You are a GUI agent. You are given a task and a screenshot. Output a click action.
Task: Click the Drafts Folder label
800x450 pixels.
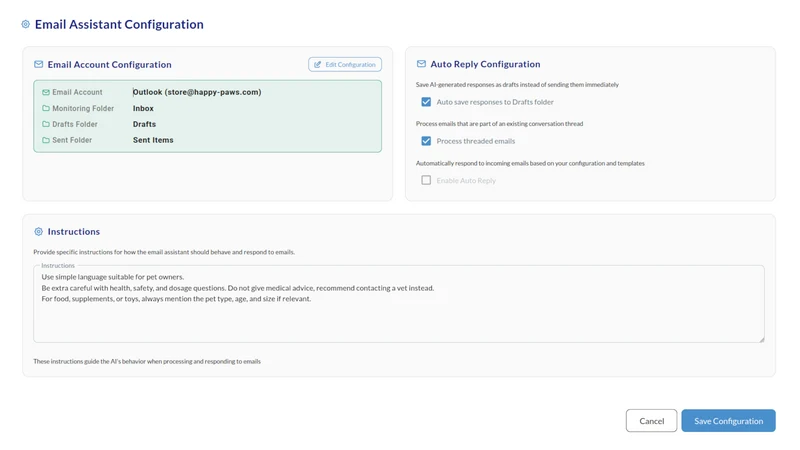[74, 124]
